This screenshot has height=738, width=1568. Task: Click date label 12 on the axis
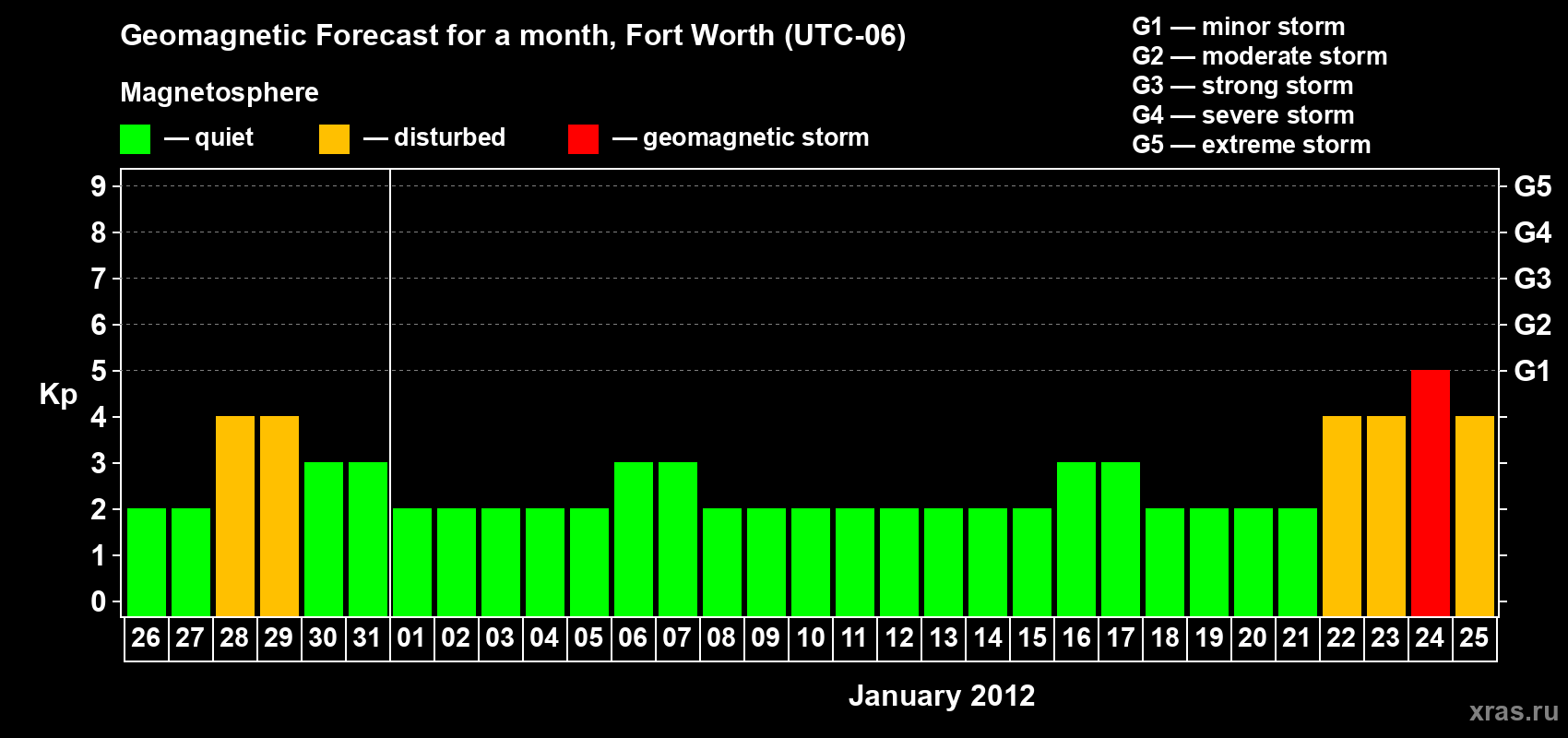pos(898,638)
